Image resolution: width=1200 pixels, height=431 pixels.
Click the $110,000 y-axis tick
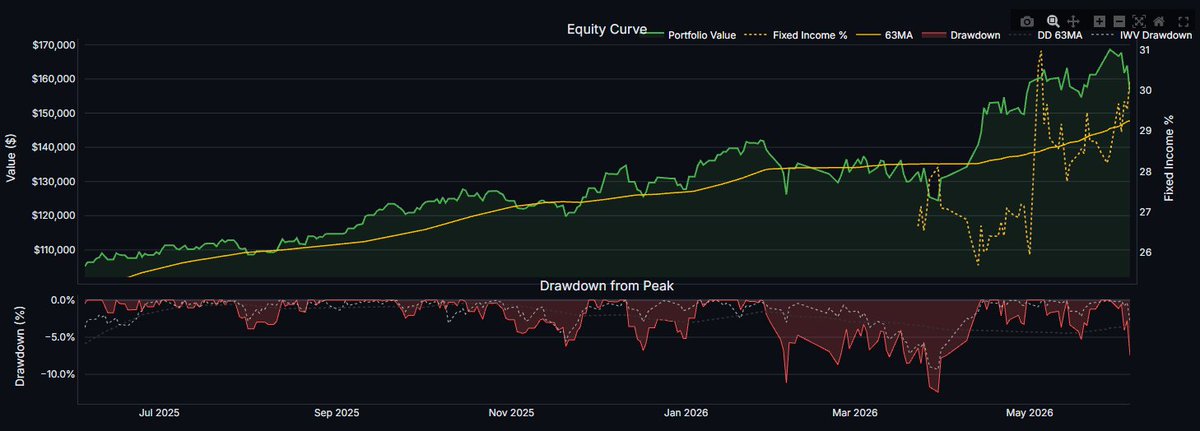pyautogui.click(x=54, y=249)
